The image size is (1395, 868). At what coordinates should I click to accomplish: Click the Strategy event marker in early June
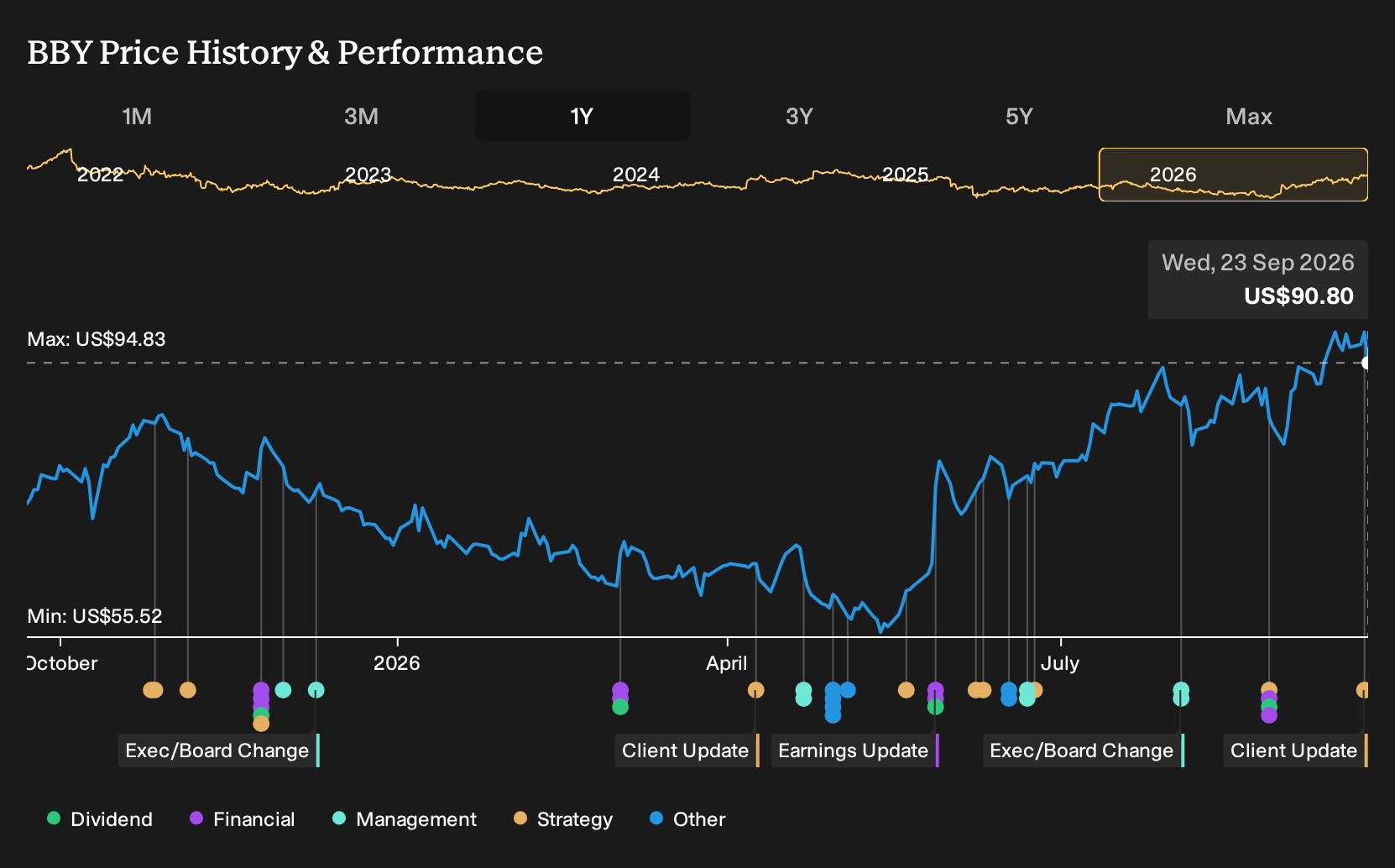click(x=975, y=690)
